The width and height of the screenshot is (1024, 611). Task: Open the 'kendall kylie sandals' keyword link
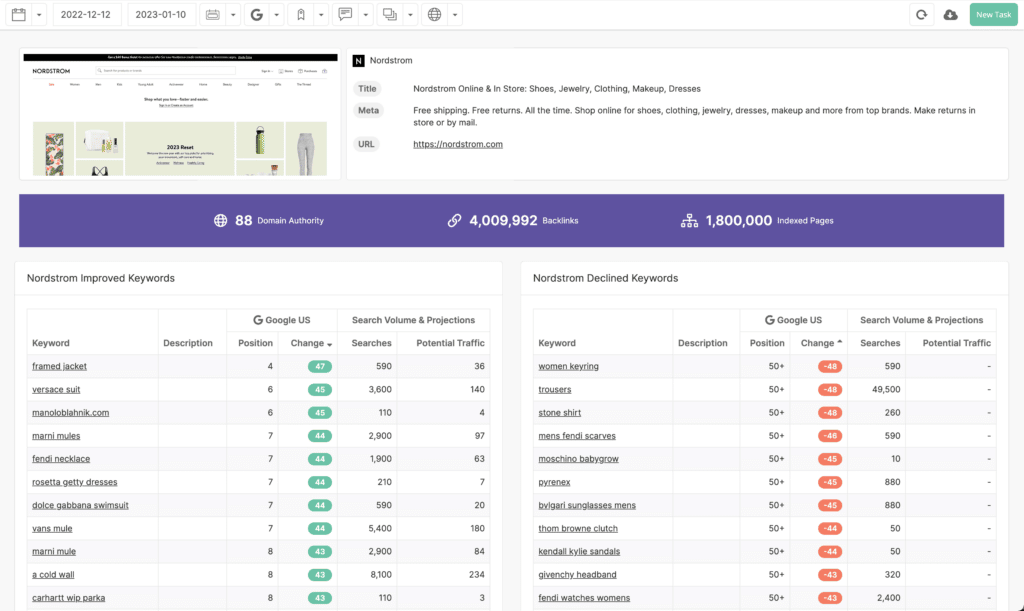click(579, 552)
